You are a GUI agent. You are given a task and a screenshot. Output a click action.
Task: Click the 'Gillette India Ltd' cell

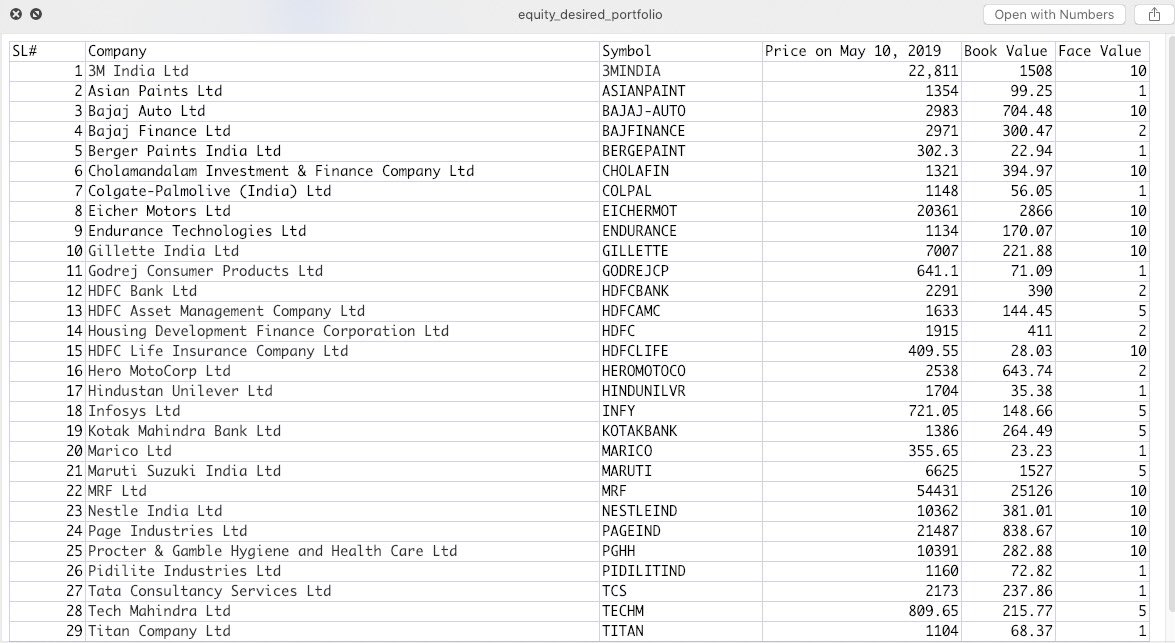(x=342, y=251)
